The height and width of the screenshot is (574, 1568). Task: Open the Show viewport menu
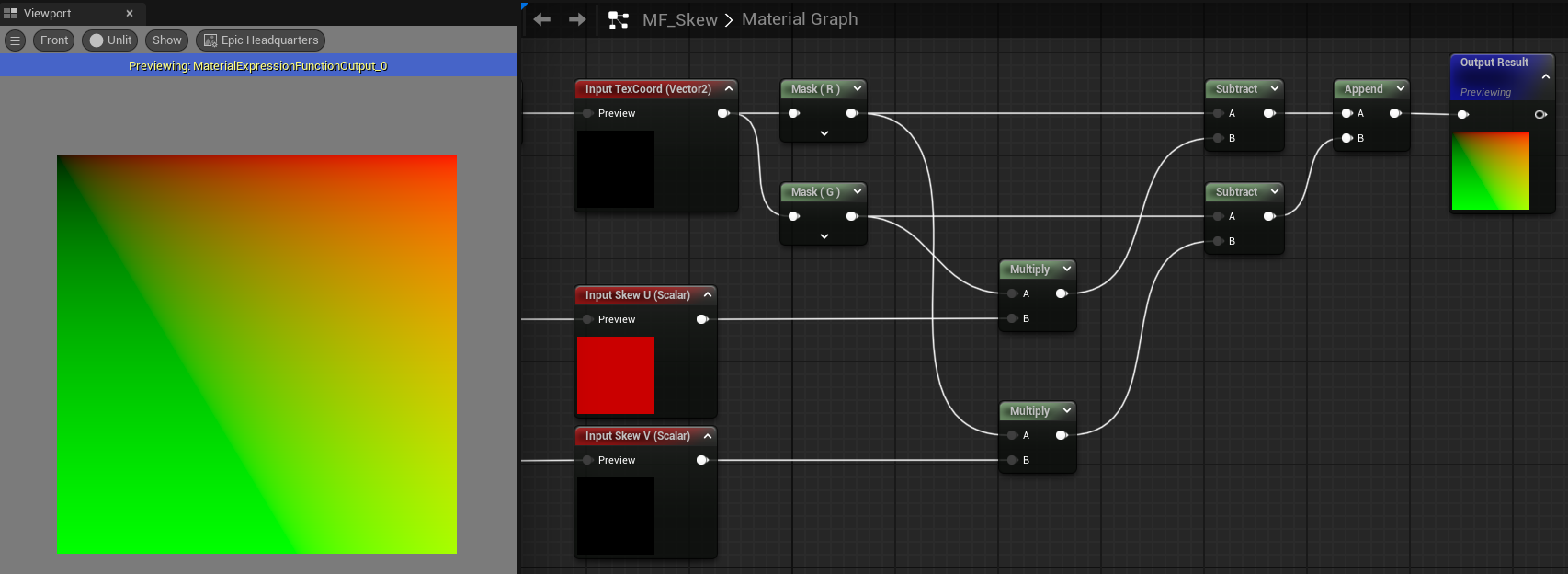pos(166,40)
